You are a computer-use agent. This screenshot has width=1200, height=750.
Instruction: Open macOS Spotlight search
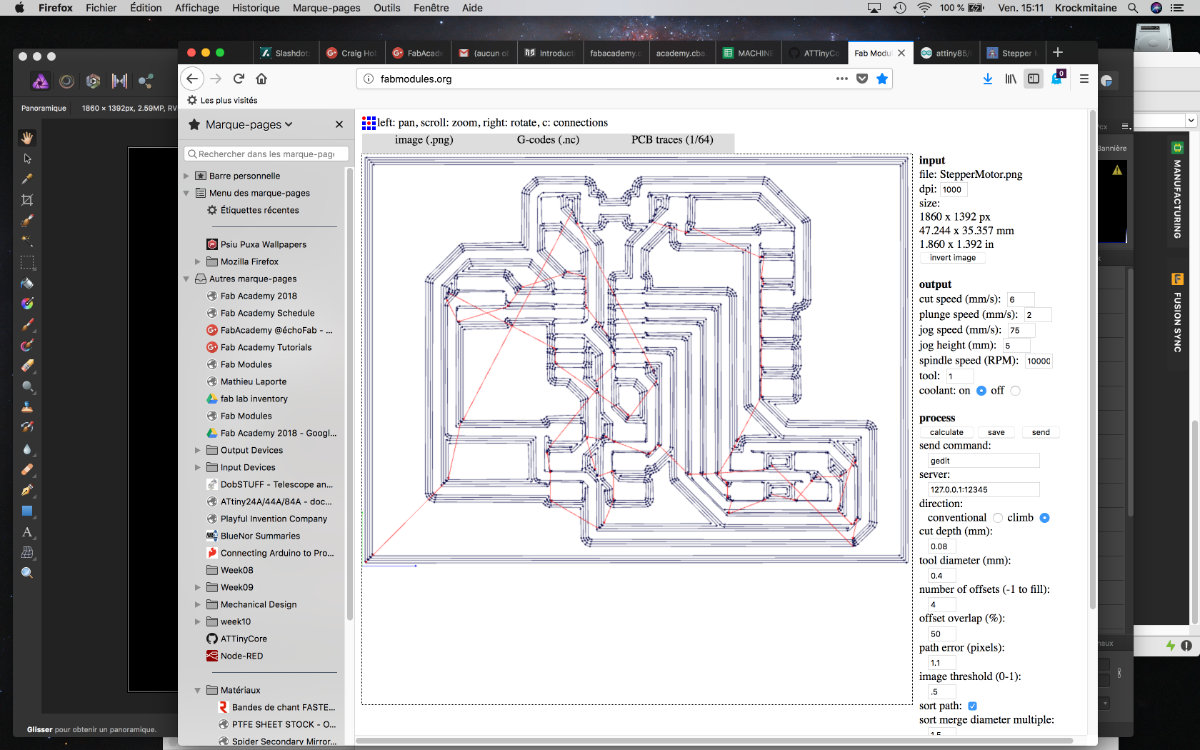point(1132,7)
